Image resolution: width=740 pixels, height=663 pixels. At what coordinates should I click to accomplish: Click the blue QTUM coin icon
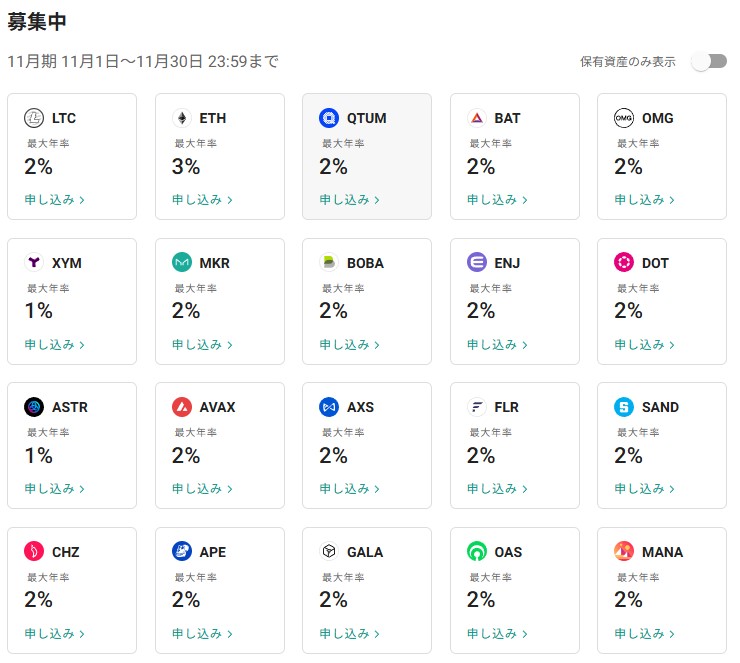click(x=329, y=118)
